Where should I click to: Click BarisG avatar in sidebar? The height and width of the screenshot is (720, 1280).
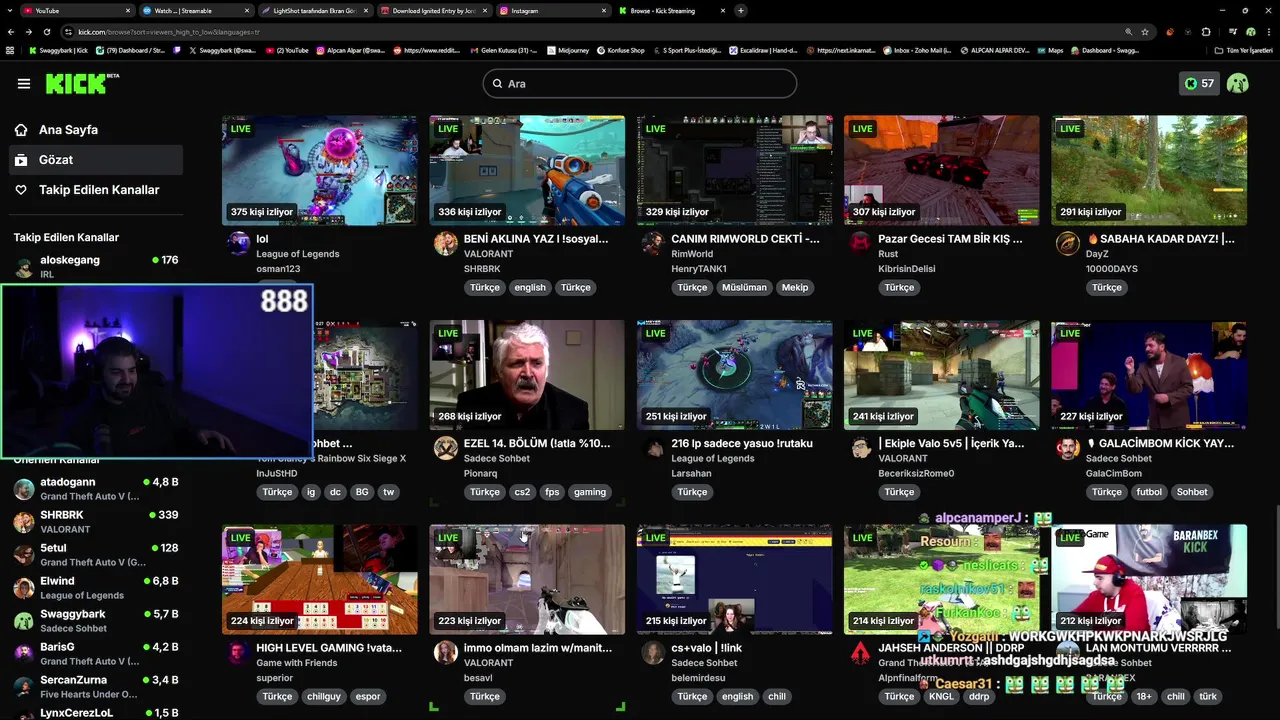point(24,654)
